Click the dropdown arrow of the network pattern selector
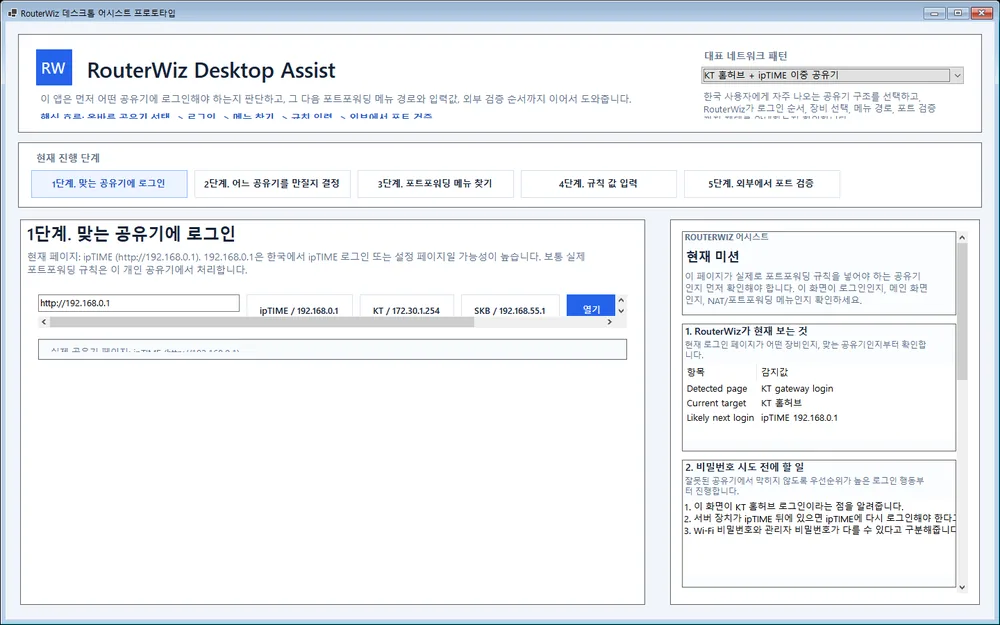This screenshot has width=1000, height=625. click(957, 75)
